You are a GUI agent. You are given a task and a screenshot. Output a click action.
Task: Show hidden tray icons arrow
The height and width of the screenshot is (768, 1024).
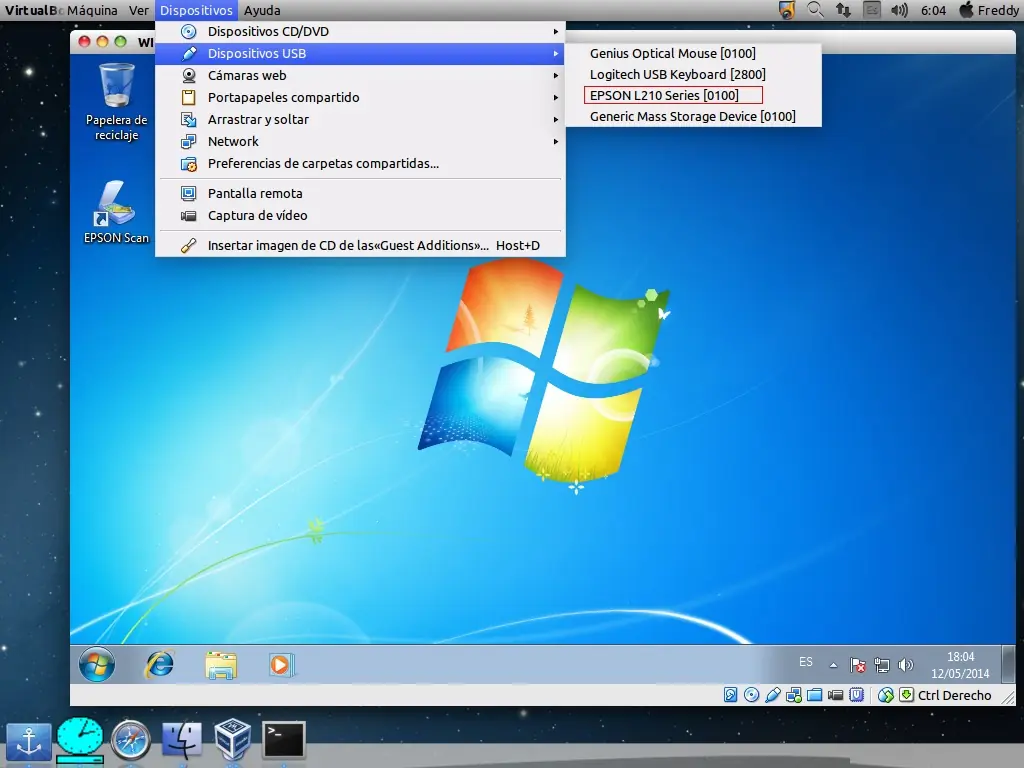pos(833,665)
